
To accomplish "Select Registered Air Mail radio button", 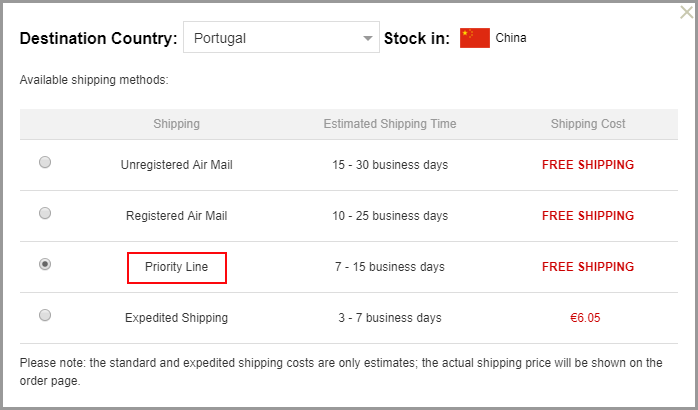I will coord(45,213).
